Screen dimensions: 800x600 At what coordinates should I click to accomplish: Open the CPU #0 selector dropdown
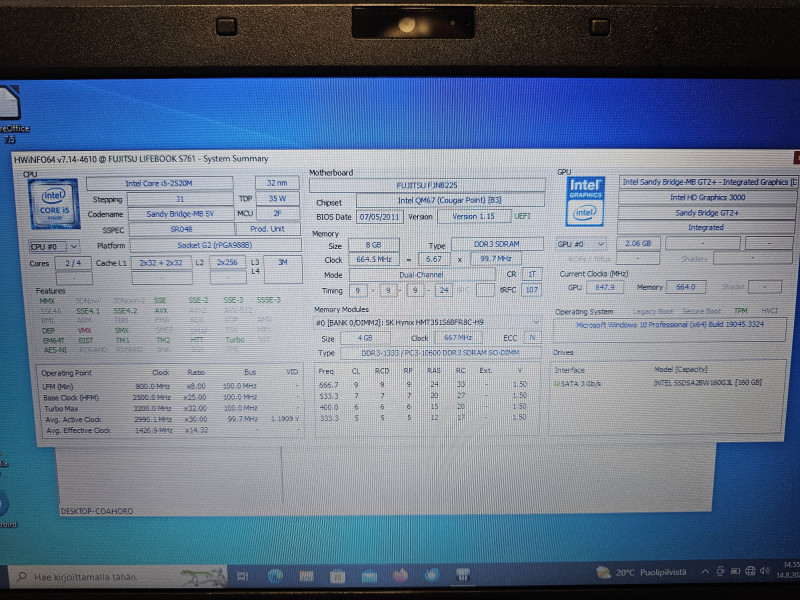pyautogui.click(x=54, y=247)
